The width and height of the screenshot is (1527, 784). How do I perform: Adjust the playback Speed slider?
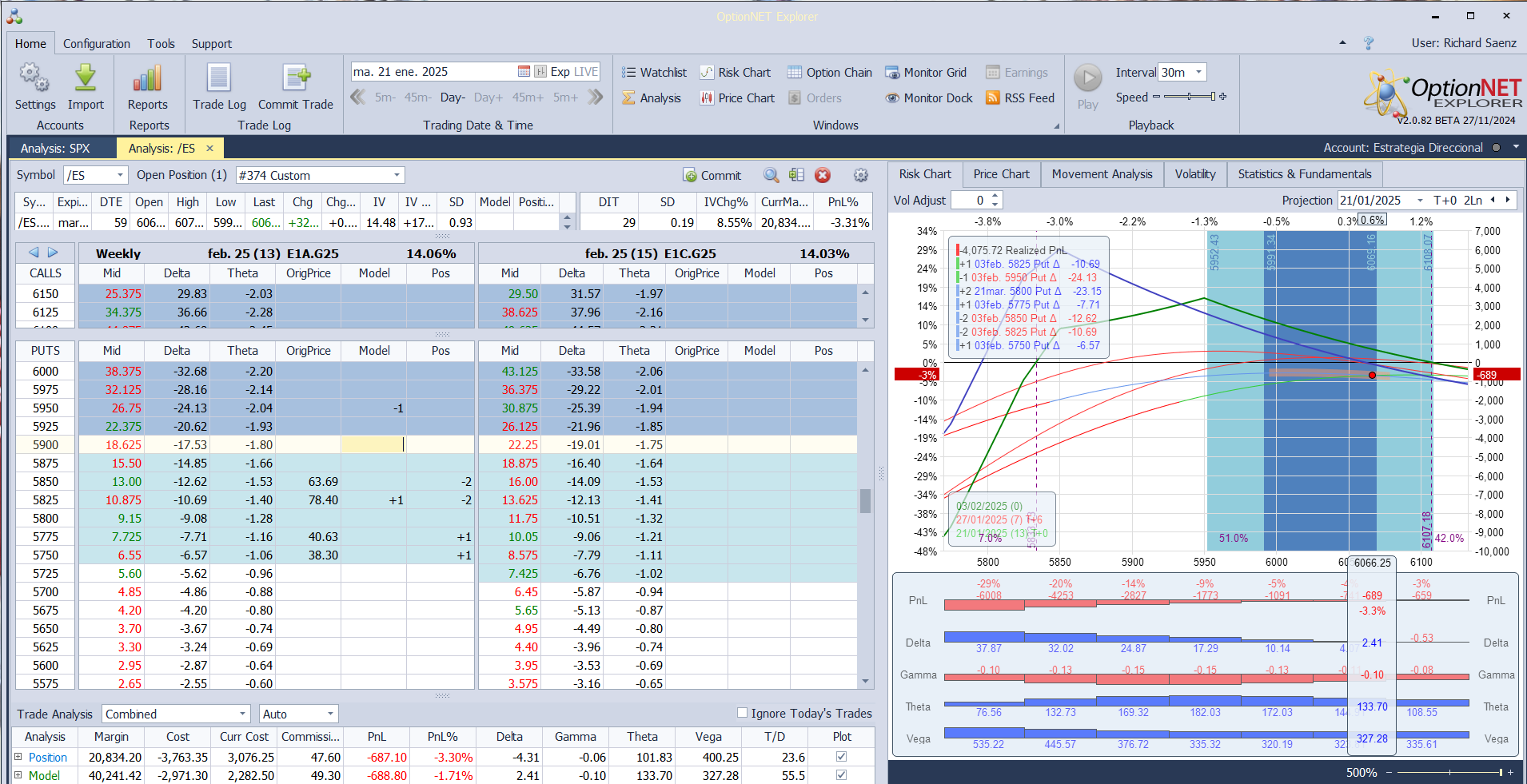click(x=1190, y=97)
